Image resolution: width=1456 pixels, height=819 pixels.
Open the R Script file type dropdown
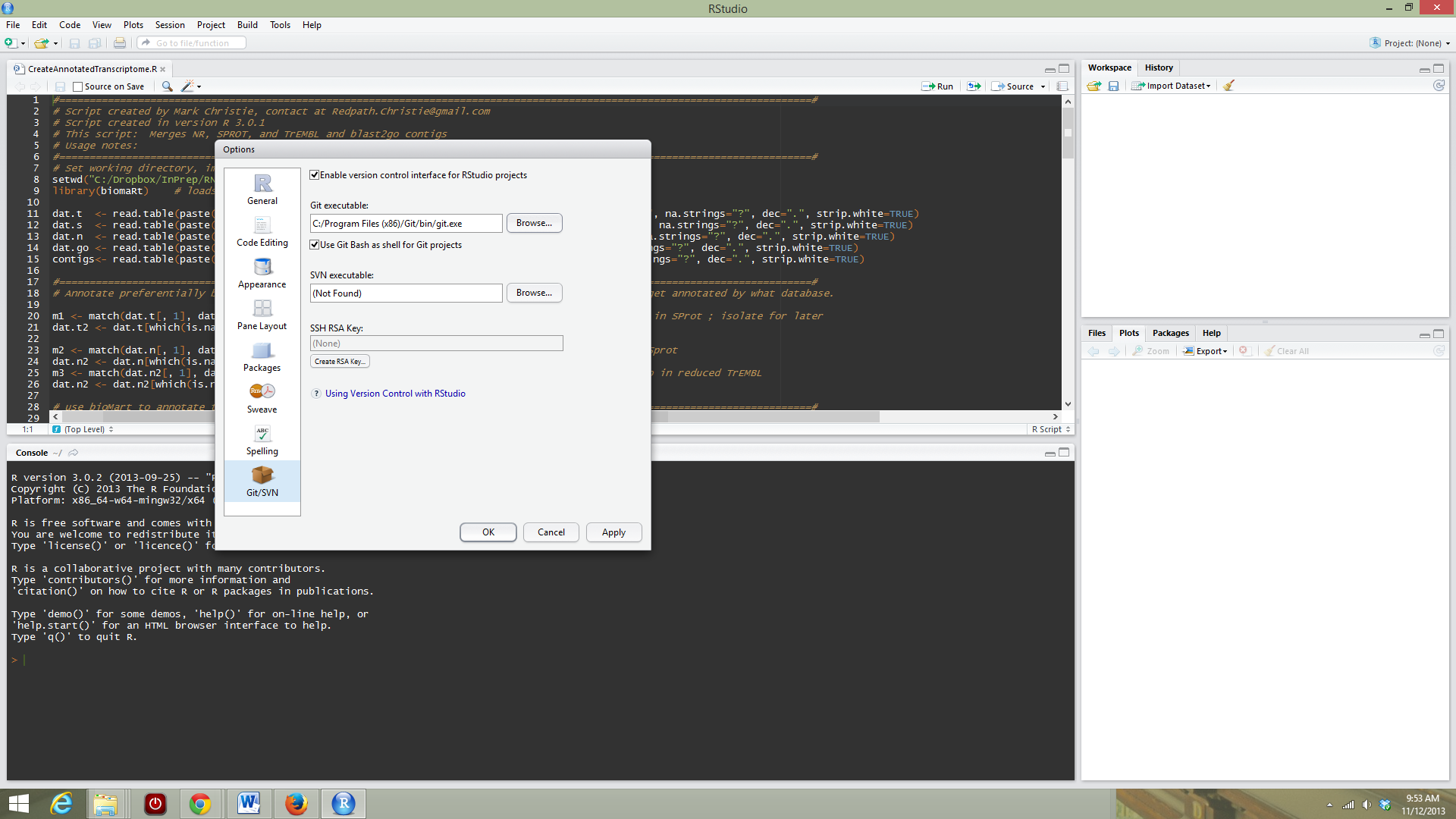tap(1051, 429)
